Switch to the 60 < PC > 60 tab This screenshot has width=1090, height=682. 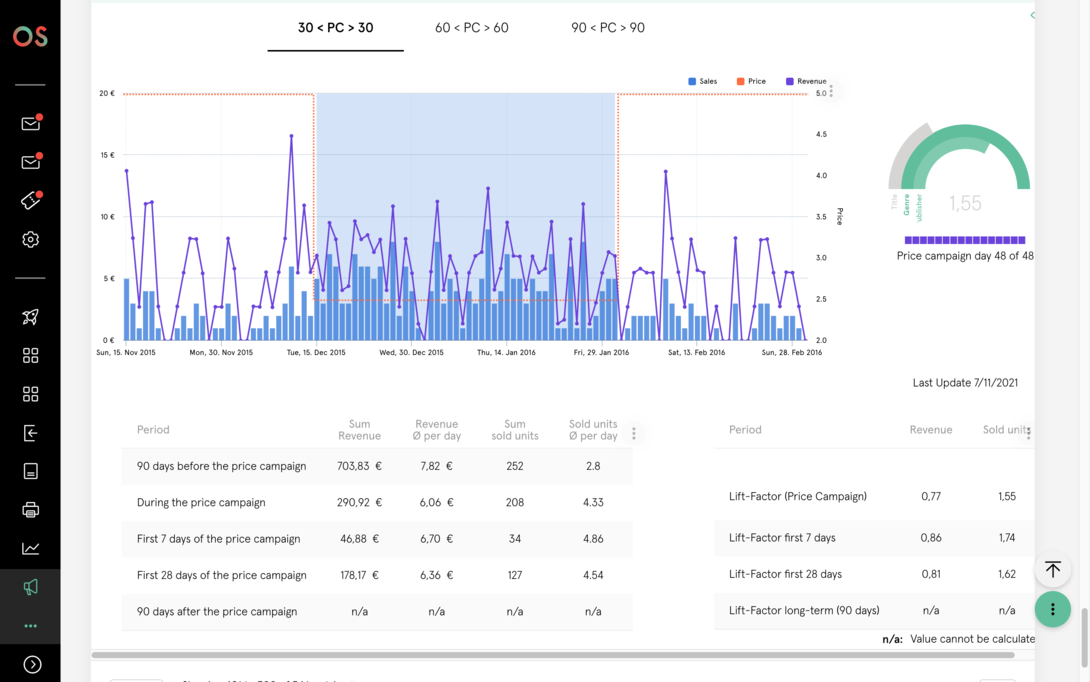471,28
